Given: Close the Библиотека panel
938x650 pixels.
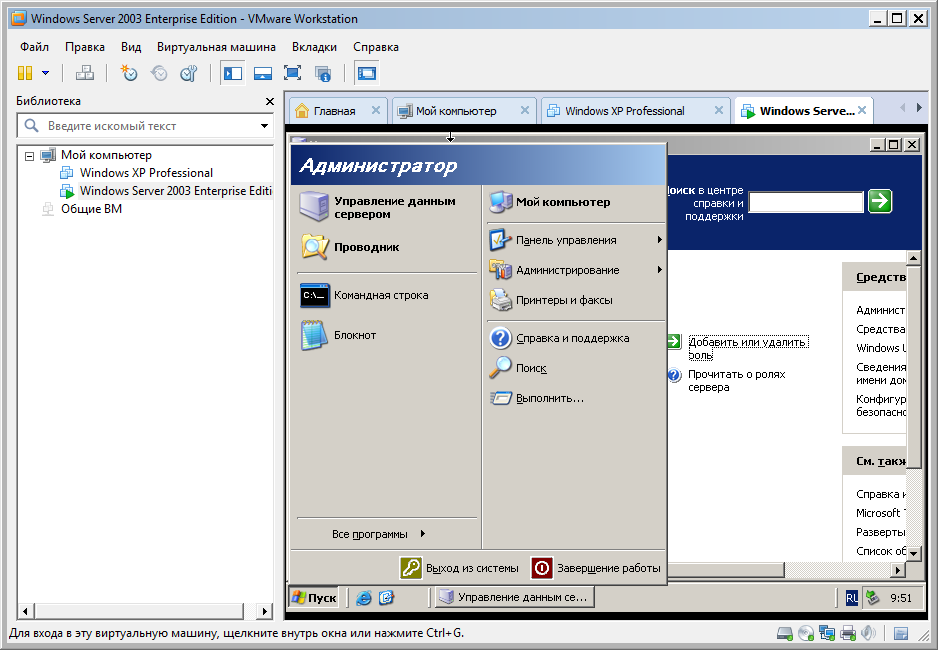Looking at the screenshot, I should pyautogui.click(x=270, y=102).
